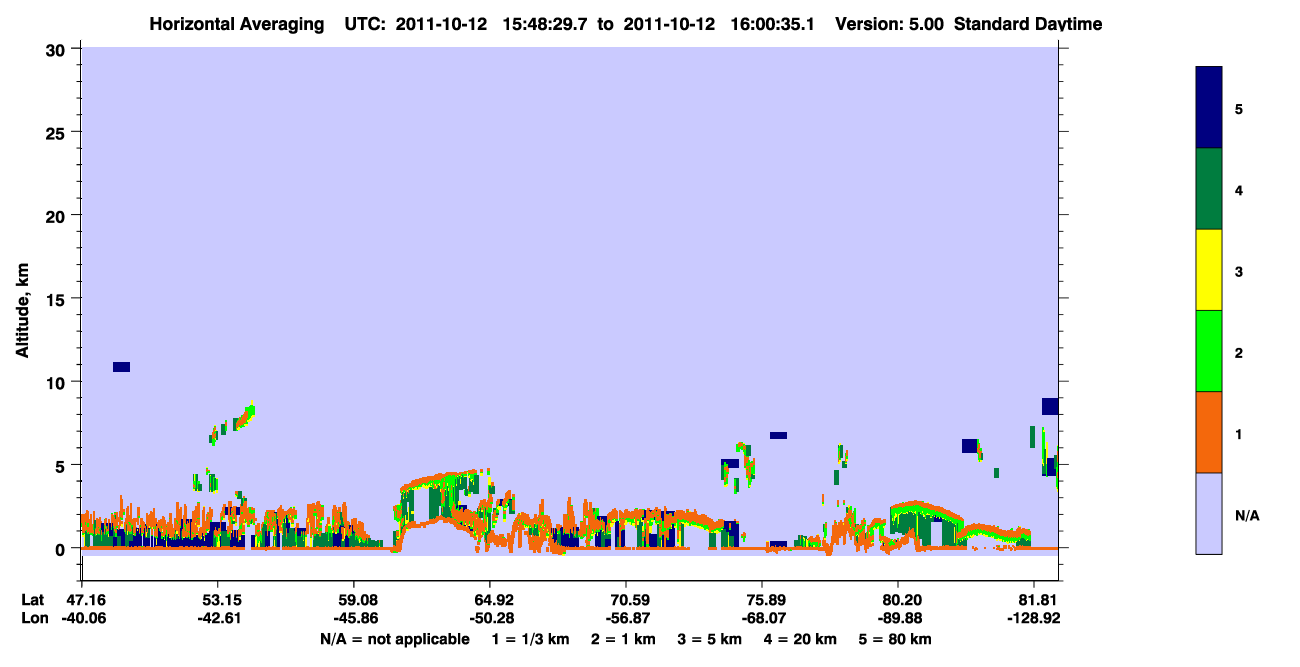Click 'Standard Daytime' in the title
Viewport: 1300px width, 667px height.
[x=1028, y=24]
